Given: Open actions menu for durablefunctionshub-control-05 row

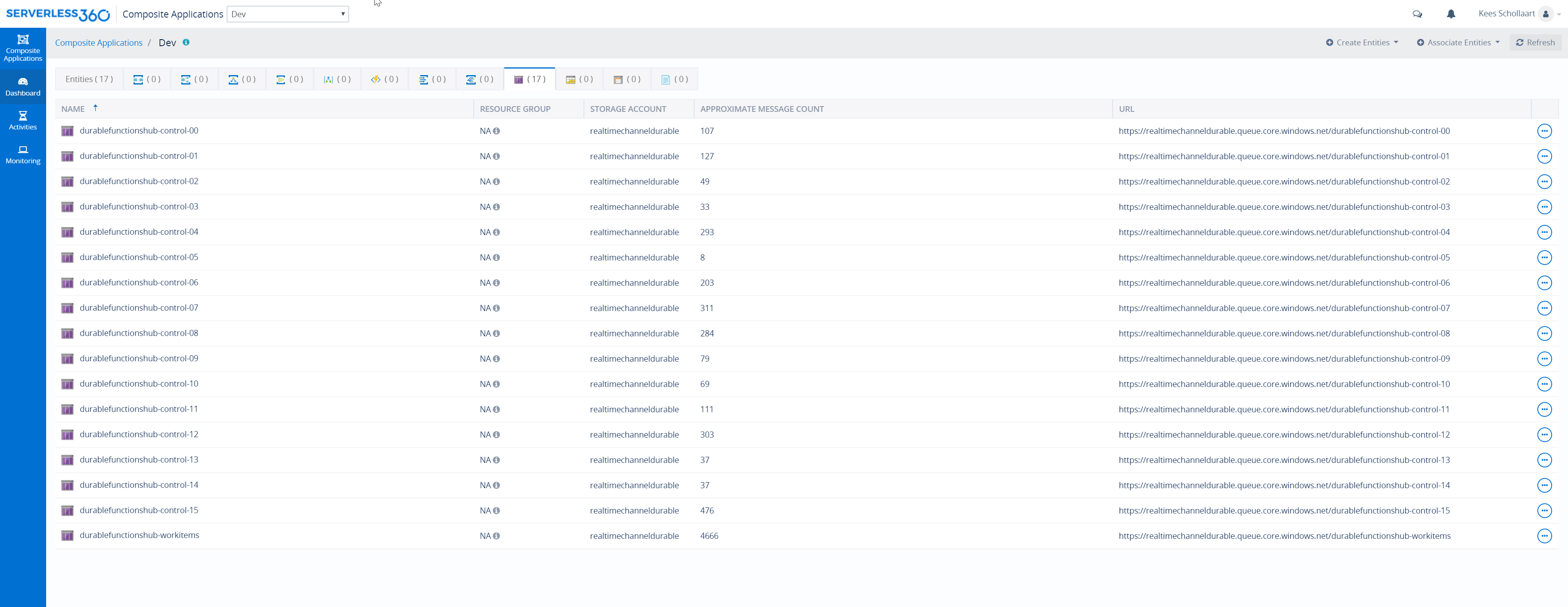Looking at the screenshot, I should click(1545, 257).
